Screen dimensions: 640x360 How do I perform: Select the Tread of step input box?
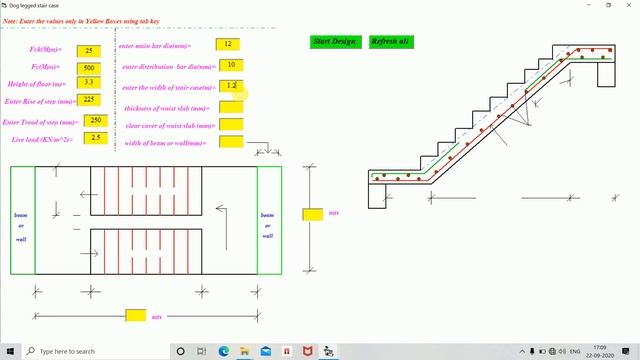click(x=96, y=120)
